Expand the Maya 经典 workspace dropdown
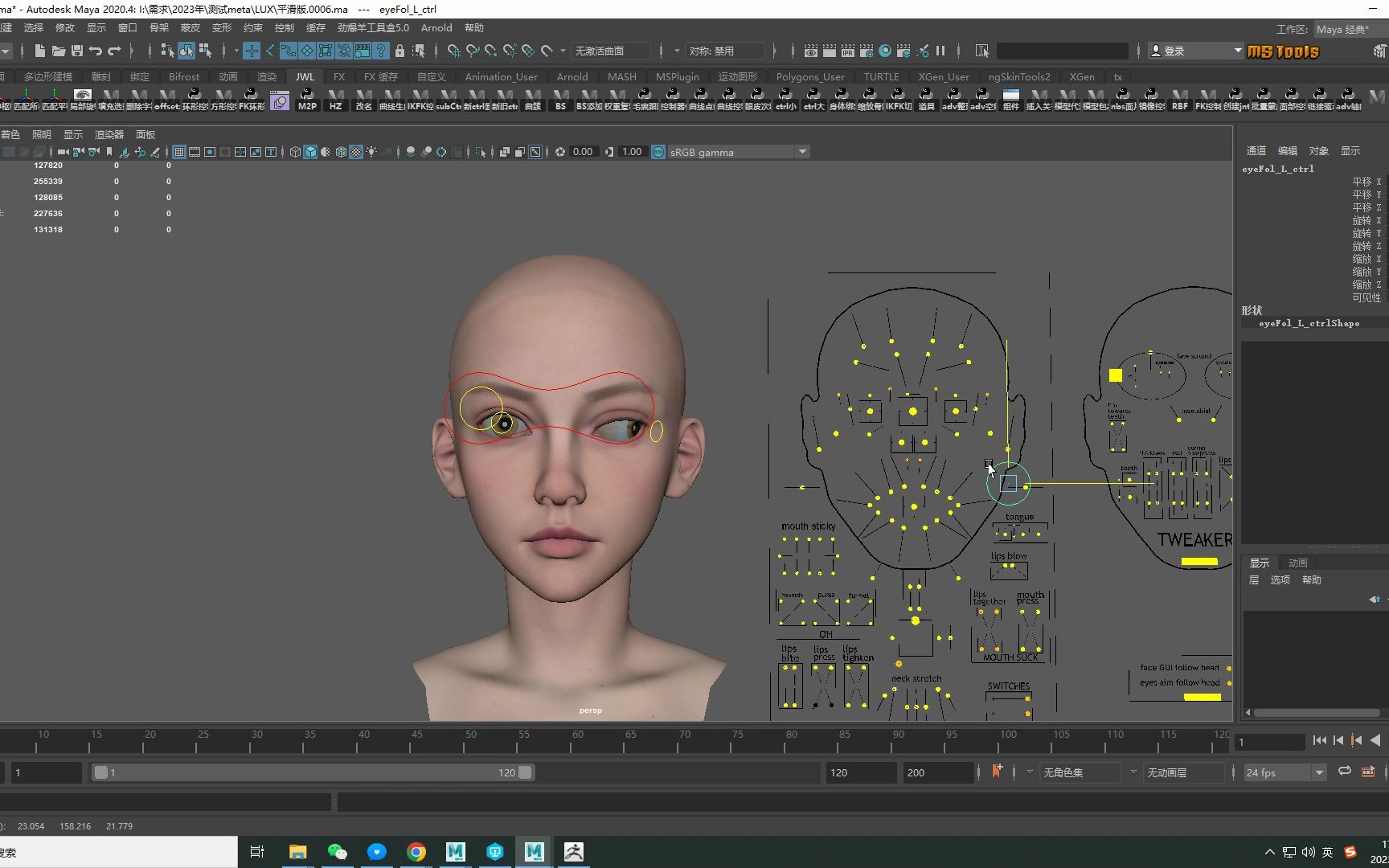This screenshot has width=1389, height=868. click(x=1347, y=29)
